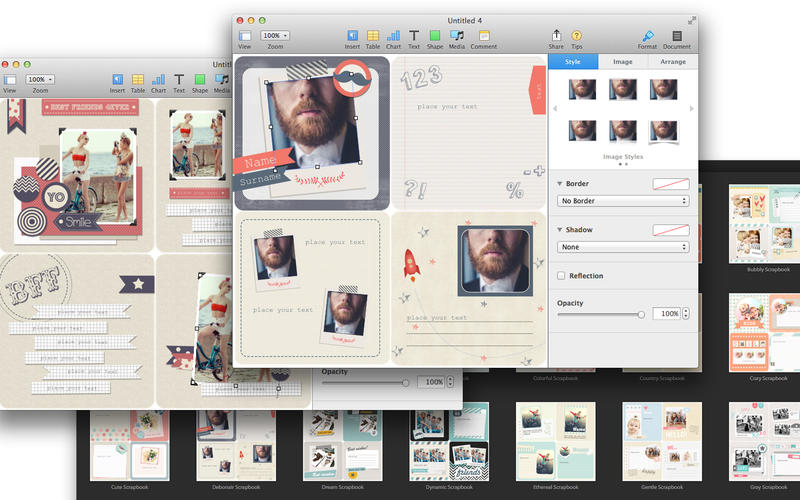This screenshot has width=800, height=500.
Task: Insert a Shape from Untitled 4 toolbar
Action: click(435, 35)
